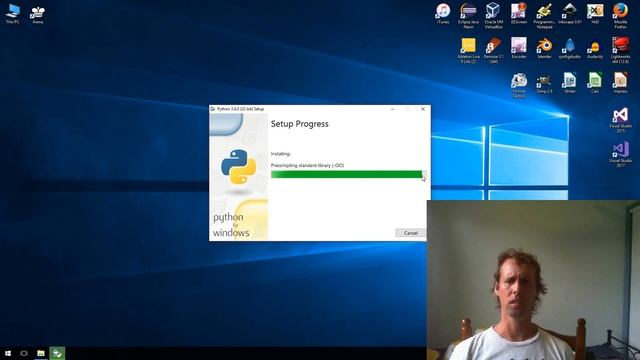Open the Encoder desktop shortcut
The width and height of the screenshot is (640, 360).
519,48
